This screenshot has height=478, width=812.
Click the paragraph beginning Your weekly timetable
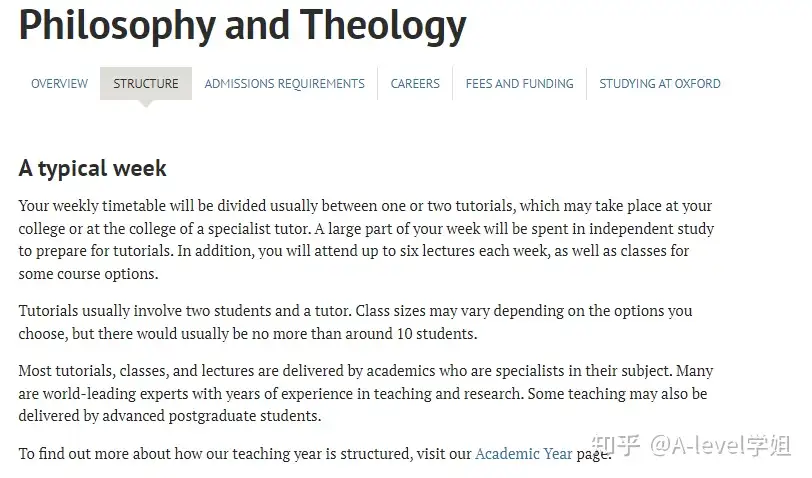click(366, 239)
